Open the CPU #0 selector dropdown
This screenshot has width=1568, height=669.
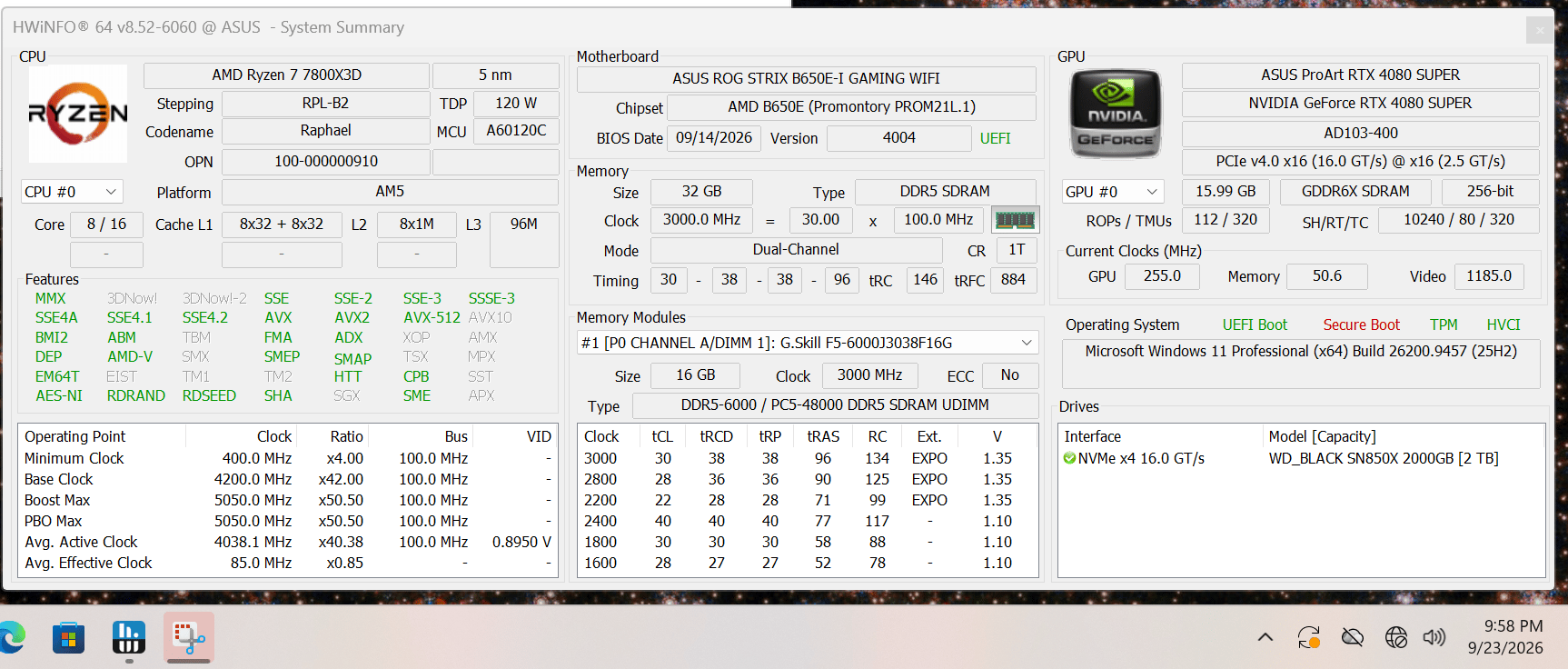[72, 192]
